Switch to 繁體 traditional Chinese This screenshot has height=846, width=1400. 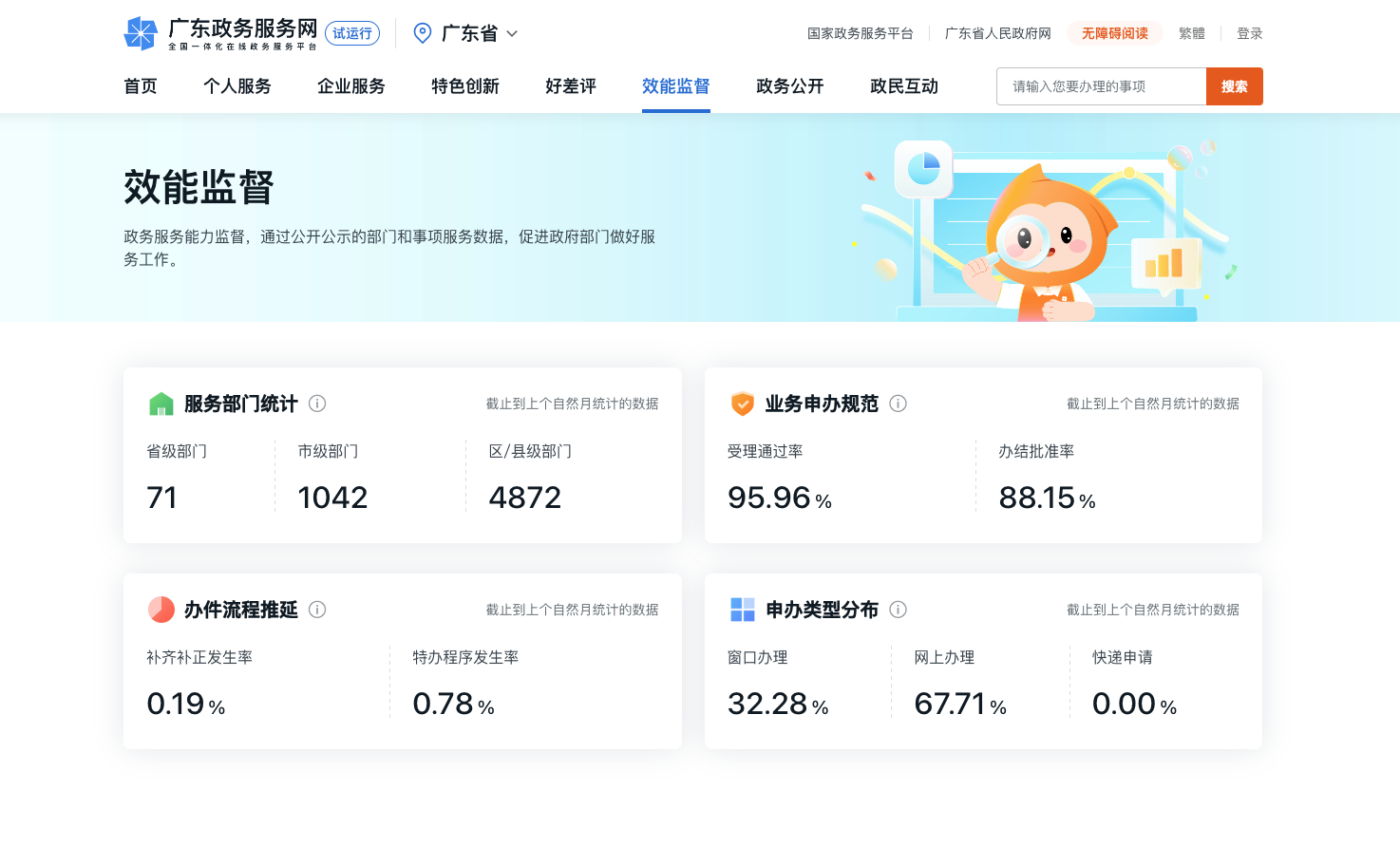[x=1191, y=33]
